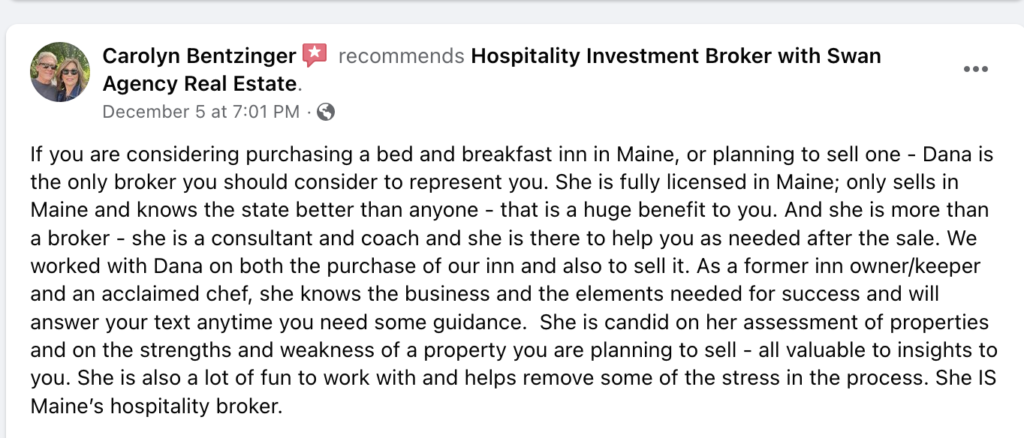
Task: Open Hospitality Investment Broker with Swan page link
Action: point(676,56)
